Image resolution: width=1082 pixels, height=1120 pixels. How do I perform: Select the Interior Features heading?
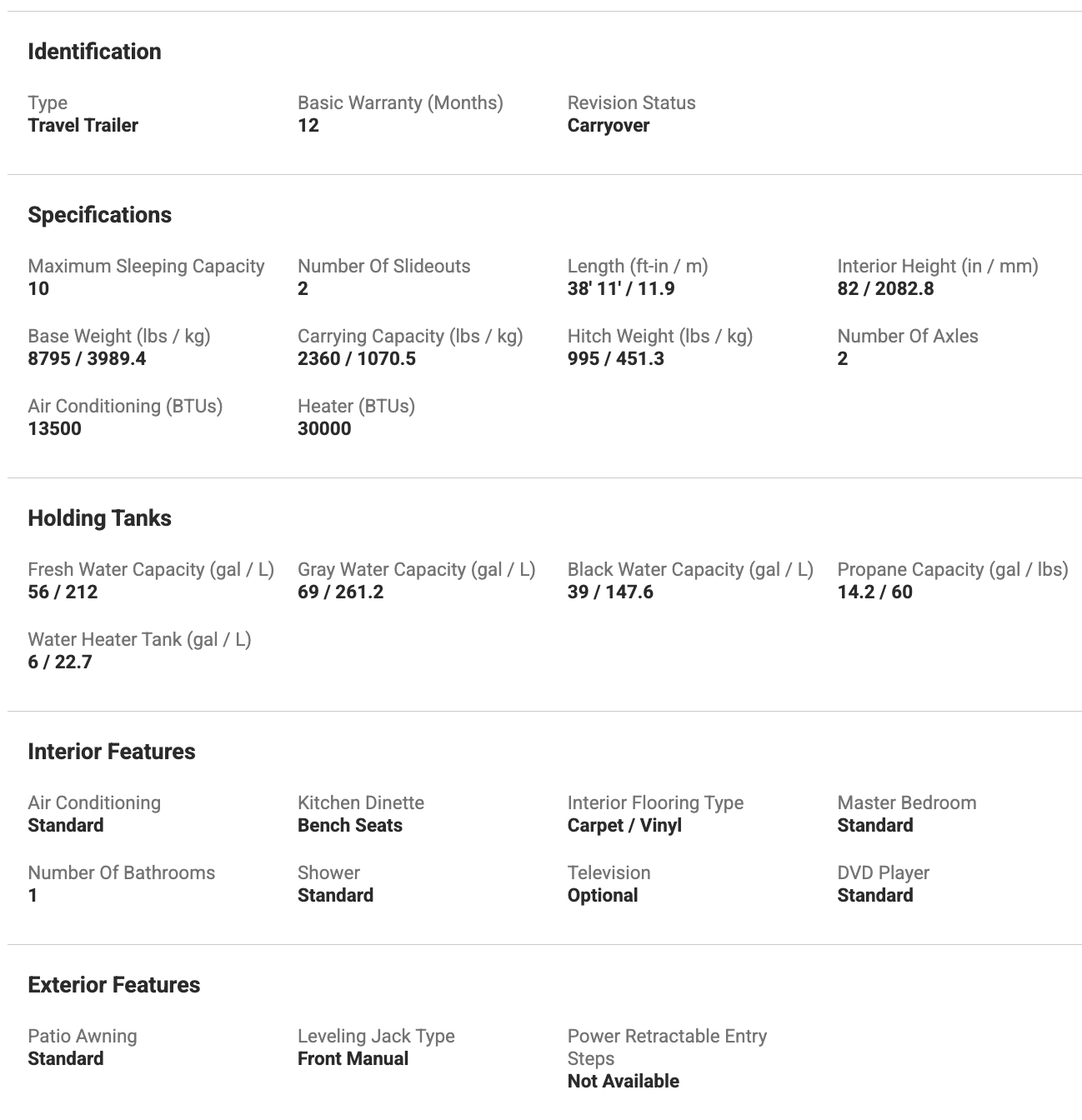click(111, 752)
